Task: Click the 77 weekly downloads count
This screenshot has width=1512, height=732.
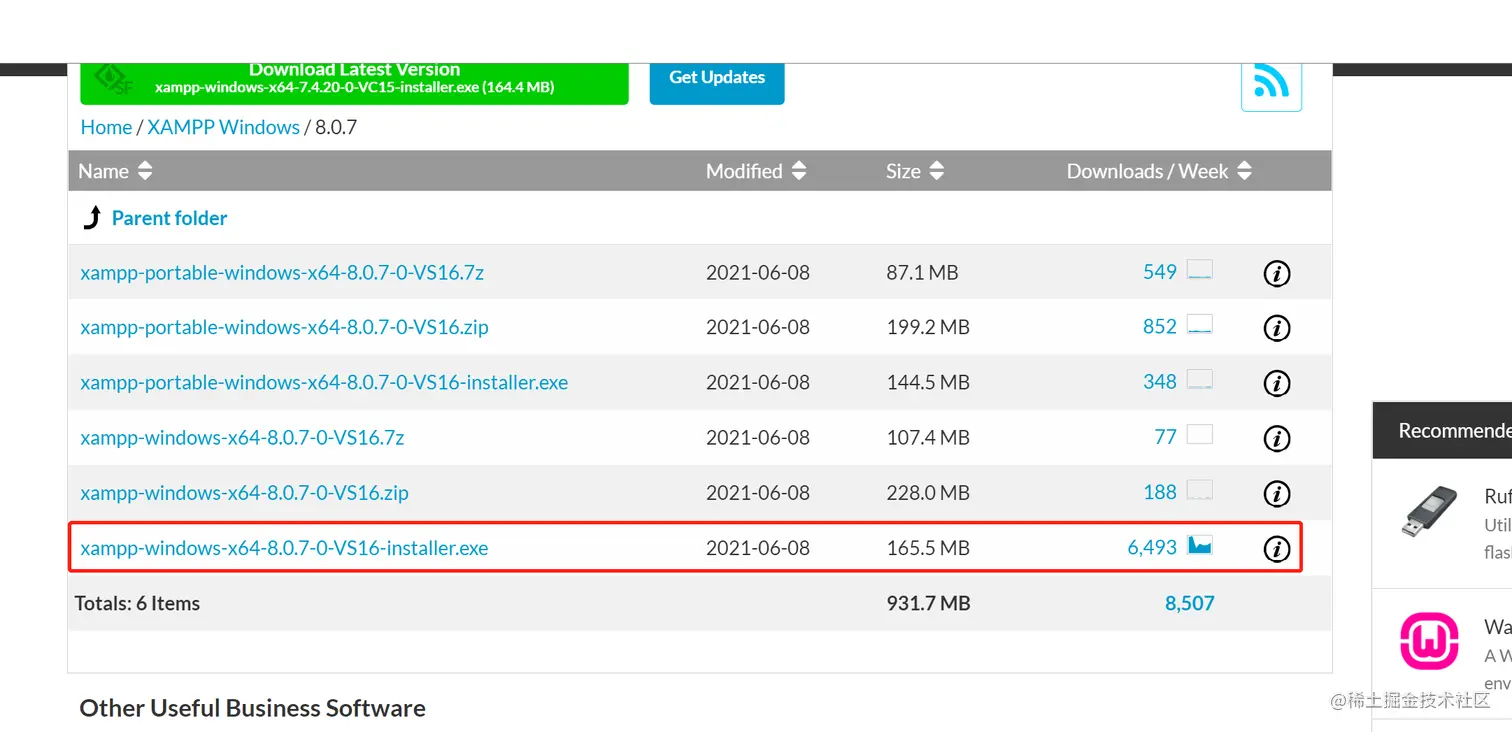Action: point(1166,437)
